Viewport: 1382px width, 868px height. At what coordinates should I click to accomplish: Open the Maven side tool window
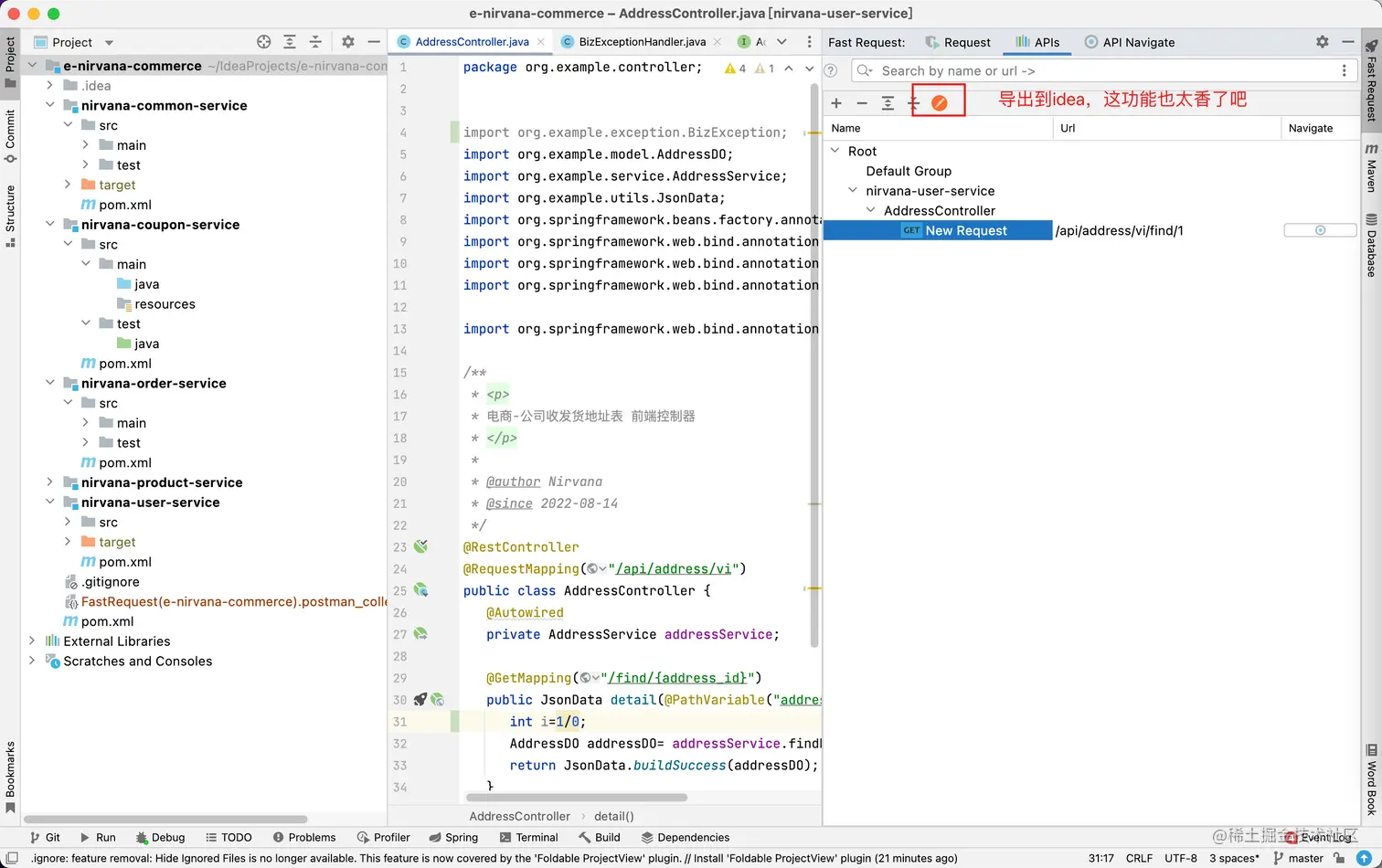(1371, 167)
